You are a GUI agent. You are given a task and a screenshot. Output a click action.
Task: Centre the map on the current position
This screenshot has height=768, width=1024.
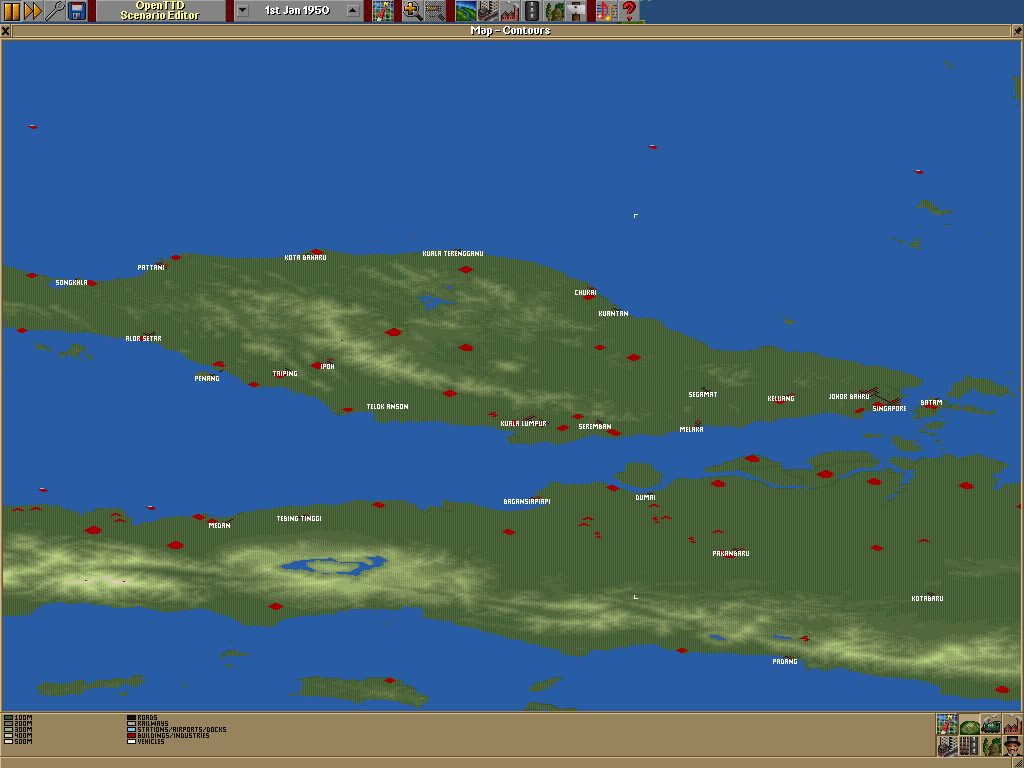[946, 724]
